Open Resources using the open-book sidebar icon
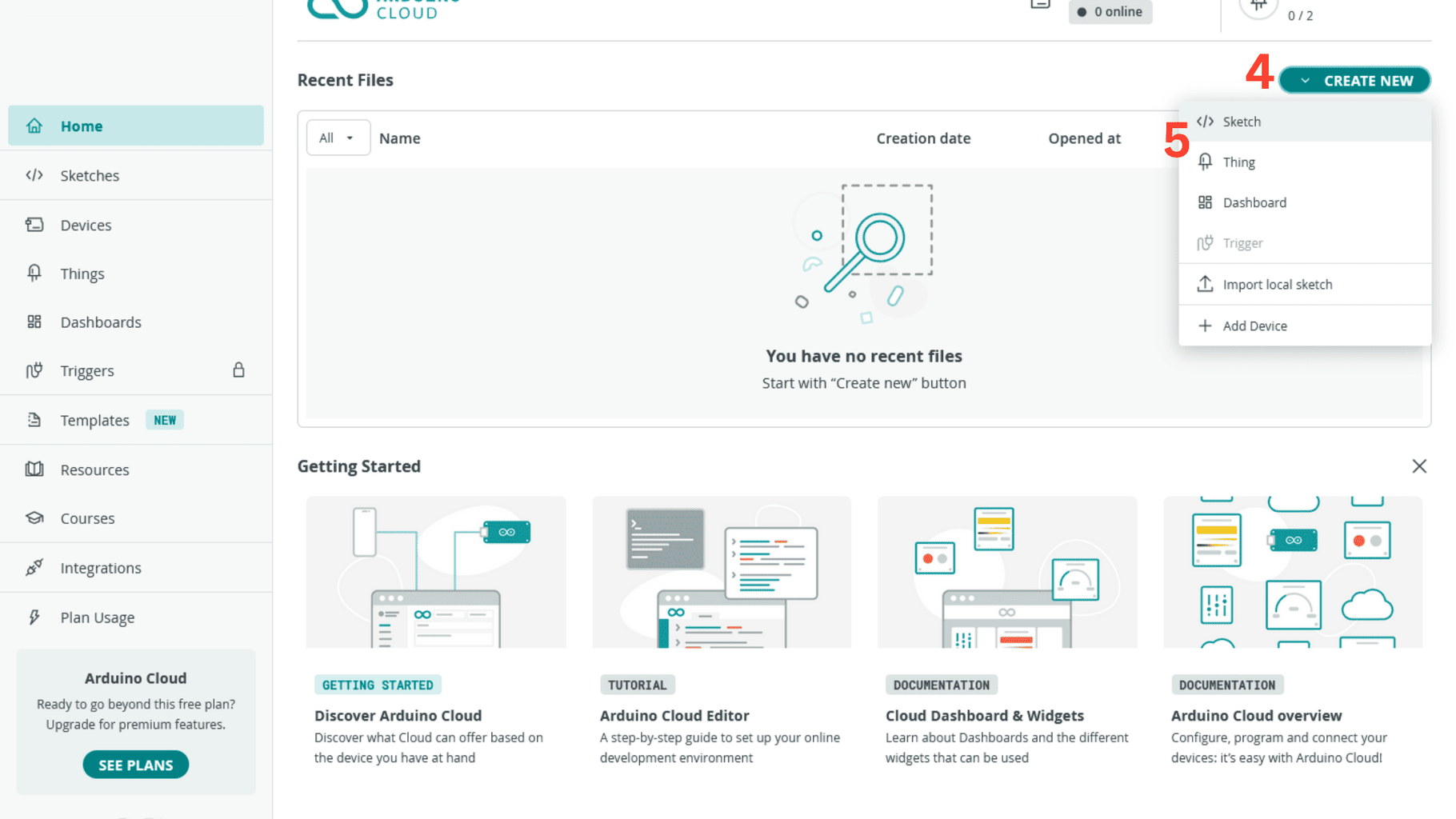The image size is (1456, 819). pos(34,469)
